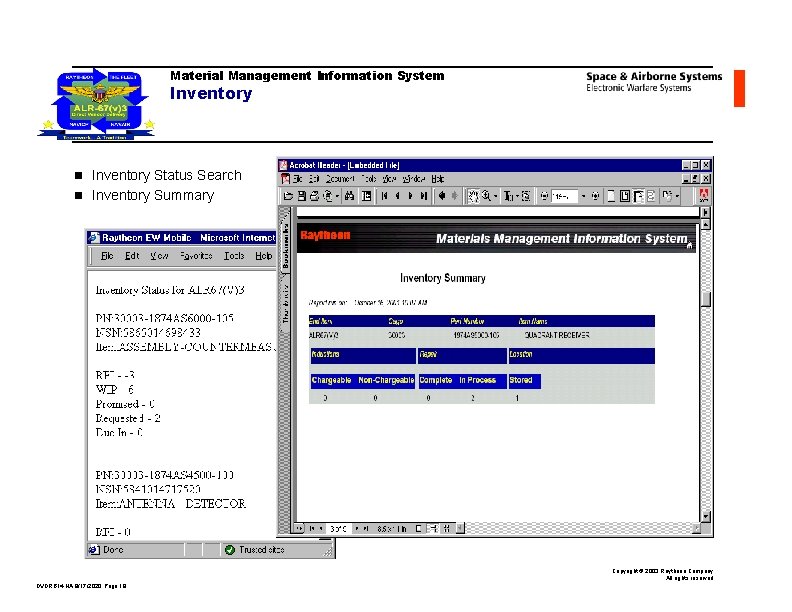This screenshot has height=612, width=792.
Task: Click the first page arrow in Acrobat status bar
Action: 312,529
